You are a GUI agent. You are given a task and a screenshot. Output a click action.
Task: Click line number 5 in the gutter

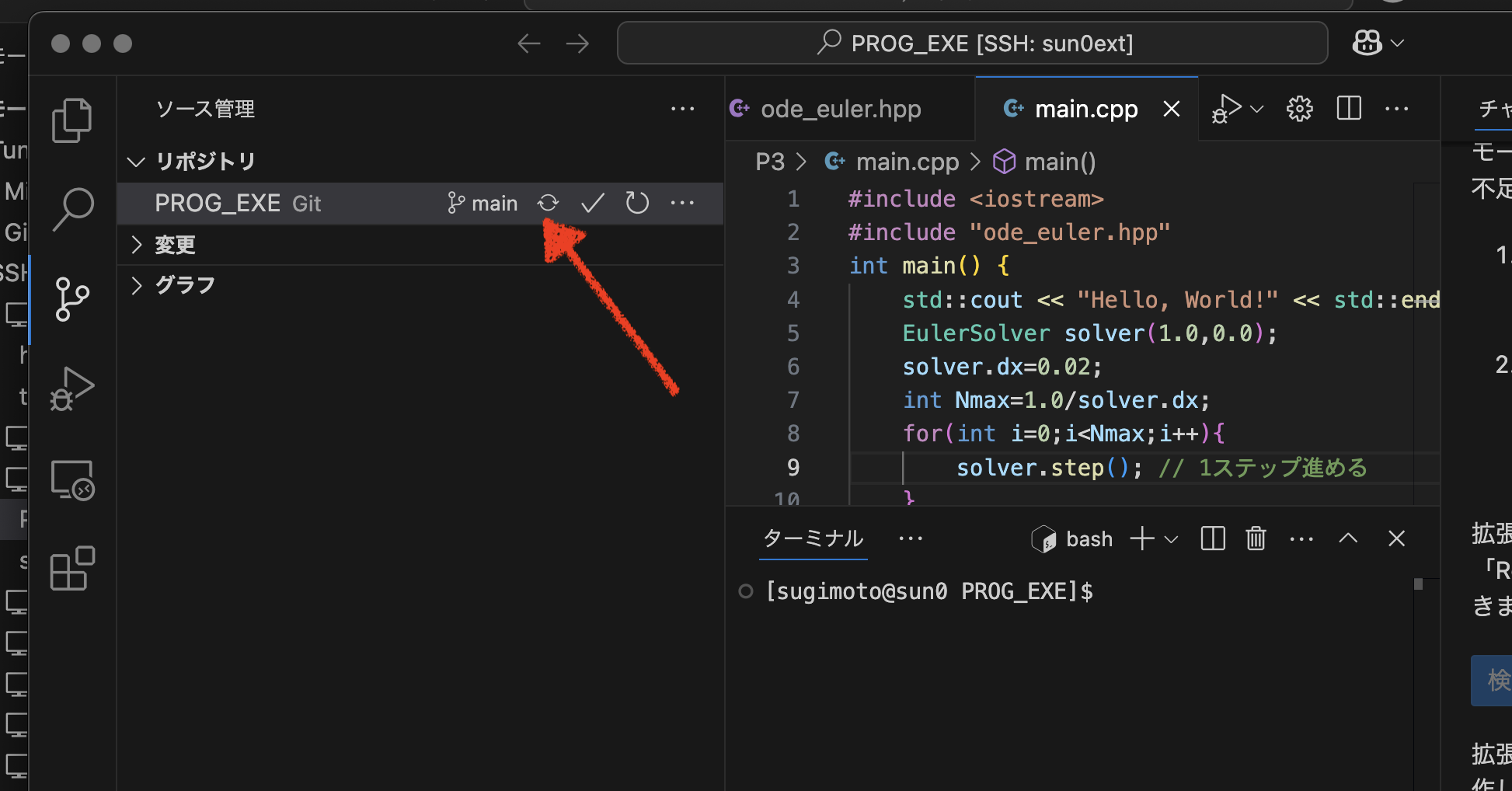click(x=793, y=333)
